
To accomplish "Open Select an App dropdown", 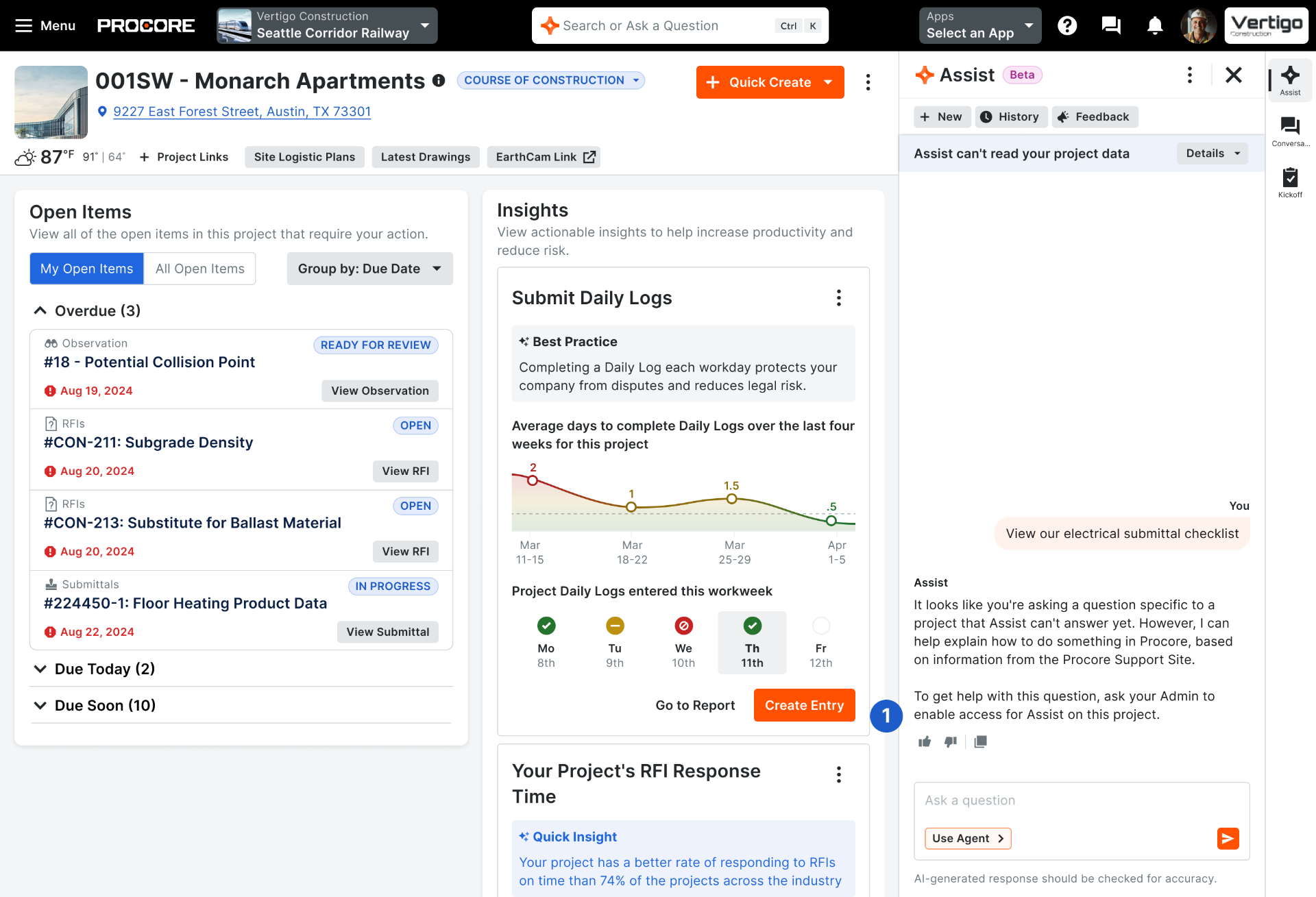I will coord(980,25).
